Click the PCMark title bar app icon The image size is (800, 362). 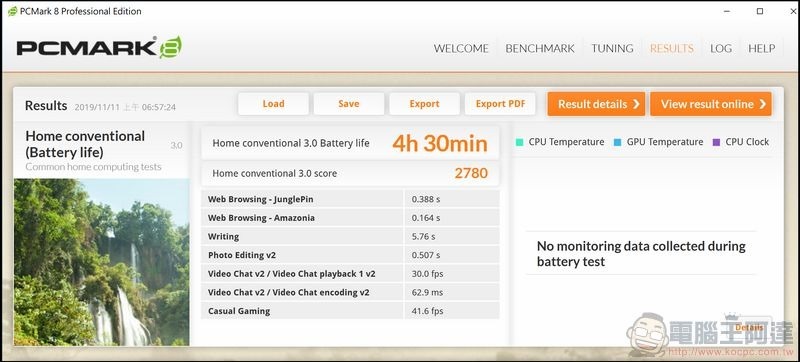12,11
